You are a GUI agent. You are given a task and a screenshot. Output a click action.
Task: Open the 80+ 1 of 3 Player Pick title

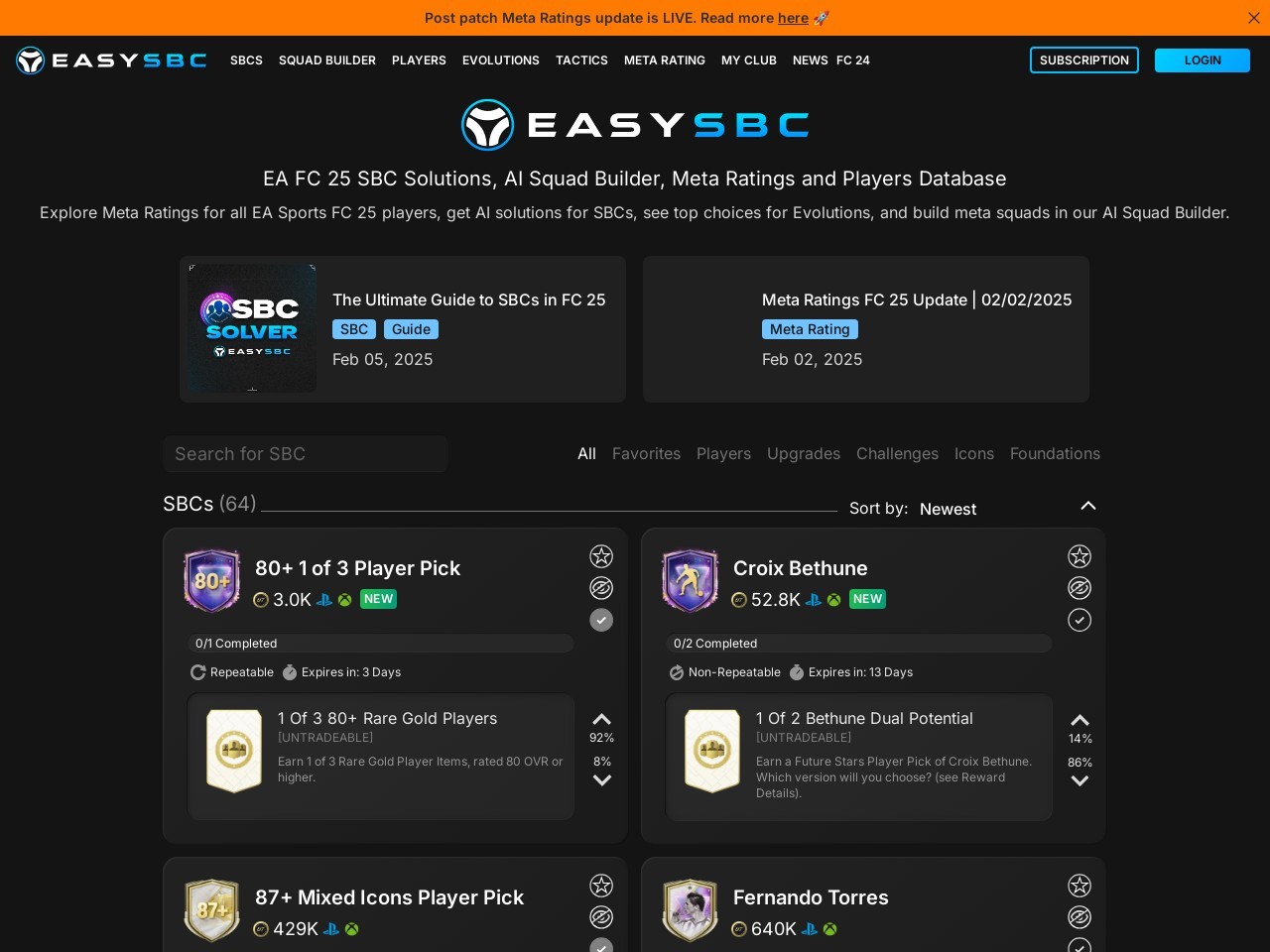[357, 568]
